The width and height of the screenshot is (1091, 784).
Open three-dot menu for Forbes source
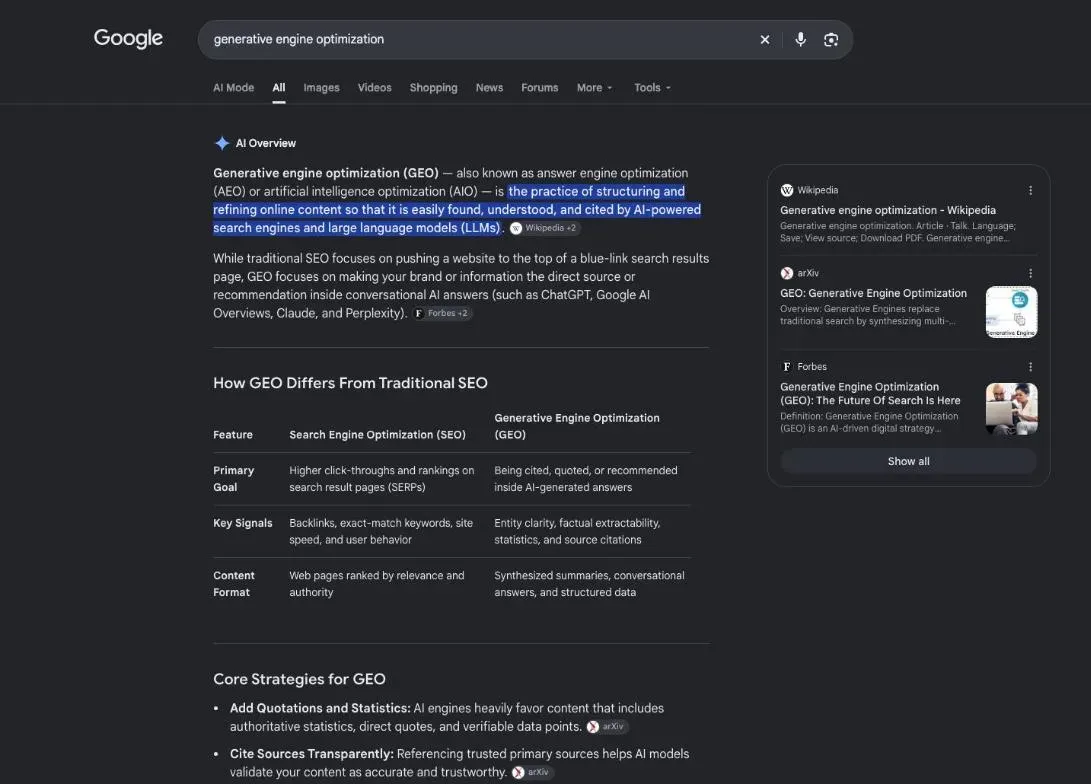coord(1030,367)
